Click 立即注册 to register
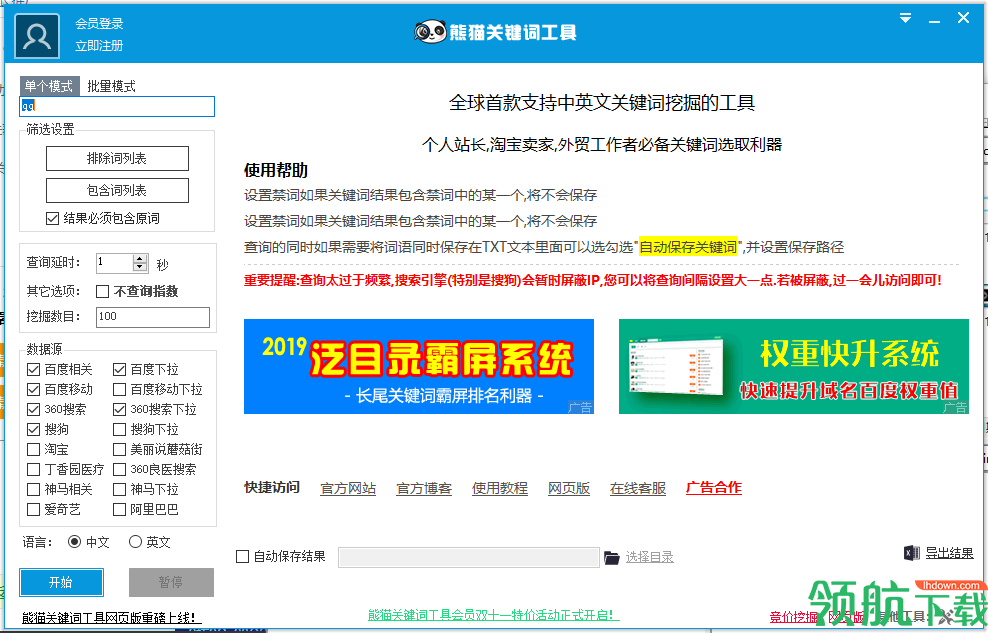The width and height of the screenshot is (988, 633). 99,46
